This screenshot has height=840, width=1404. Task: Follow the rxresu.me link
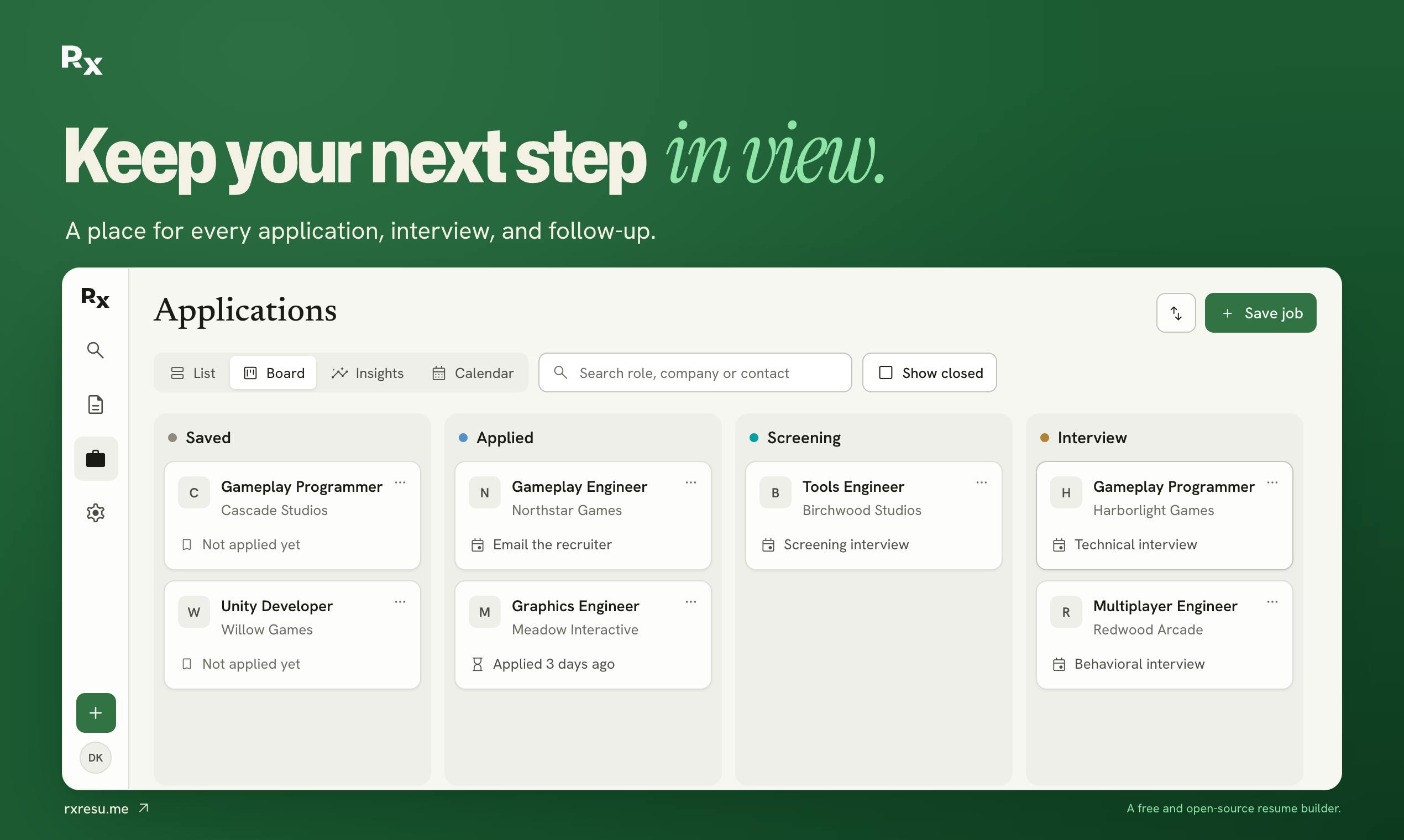106,809
